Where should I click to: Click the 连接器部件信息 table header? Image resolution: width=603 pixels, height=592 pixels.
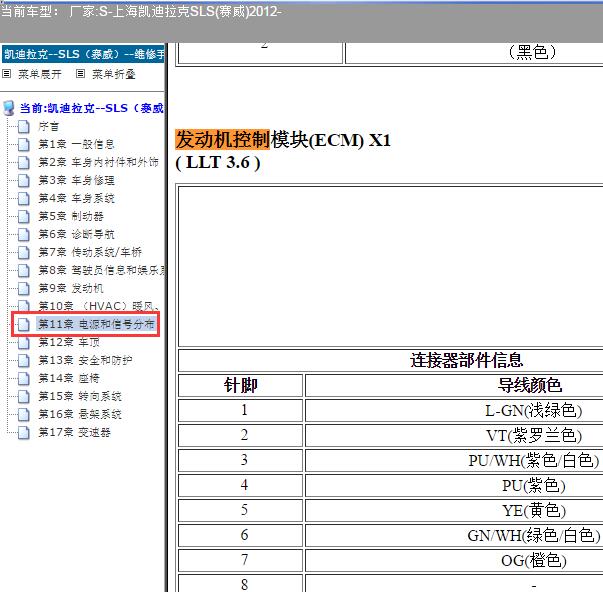[466, 360]
